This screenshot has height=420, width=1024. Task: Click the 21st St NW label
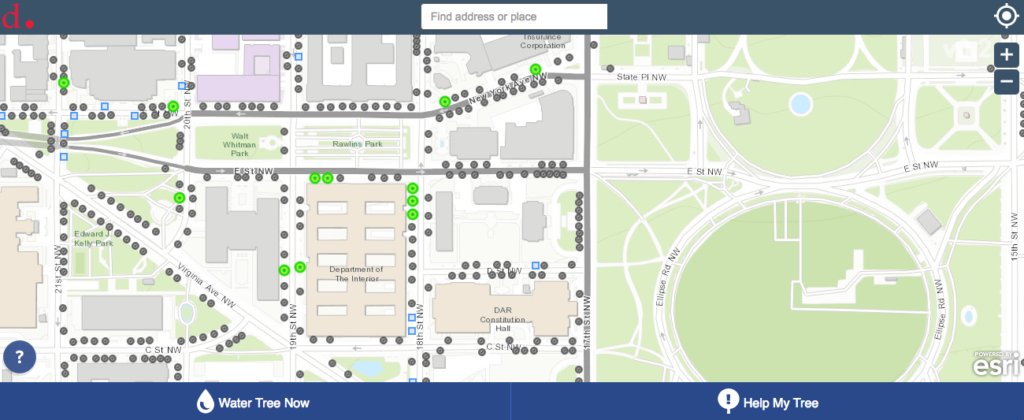(58, 268)
